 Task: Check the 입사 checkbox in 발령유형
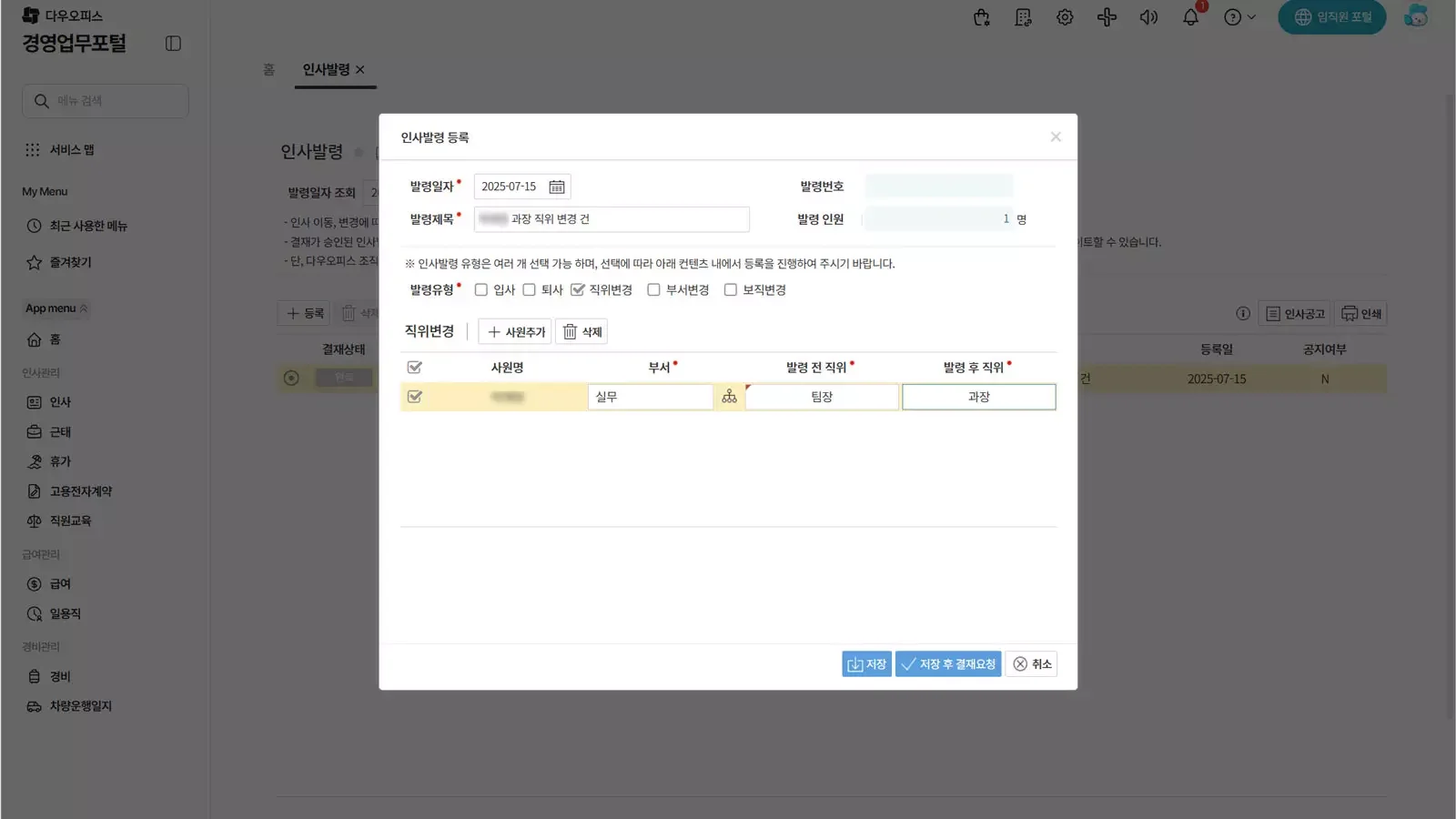tap(481, 289)
